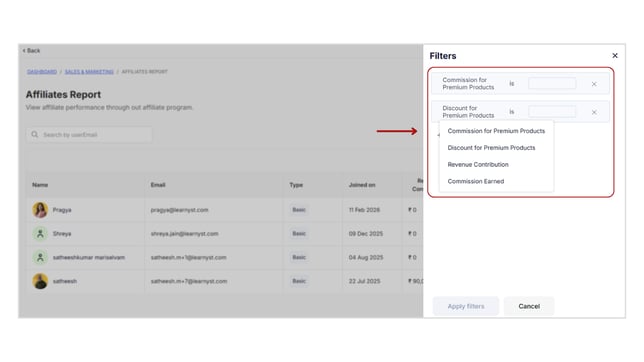Choose Commission Earned filter option
Screen dimensions: 644x362
coord(476,181)
